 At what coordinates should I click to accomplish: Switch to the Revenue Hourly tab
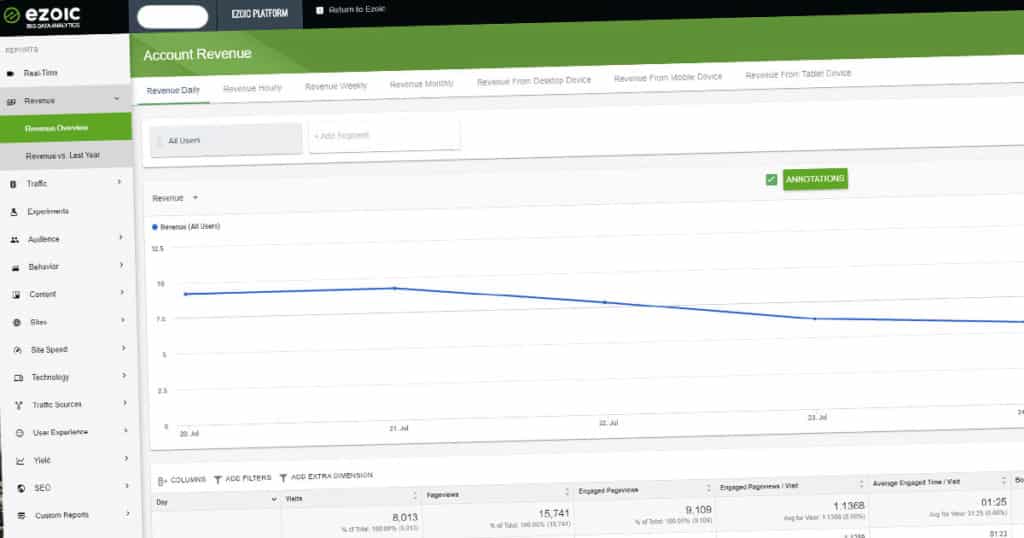click(x=252, y=88)
